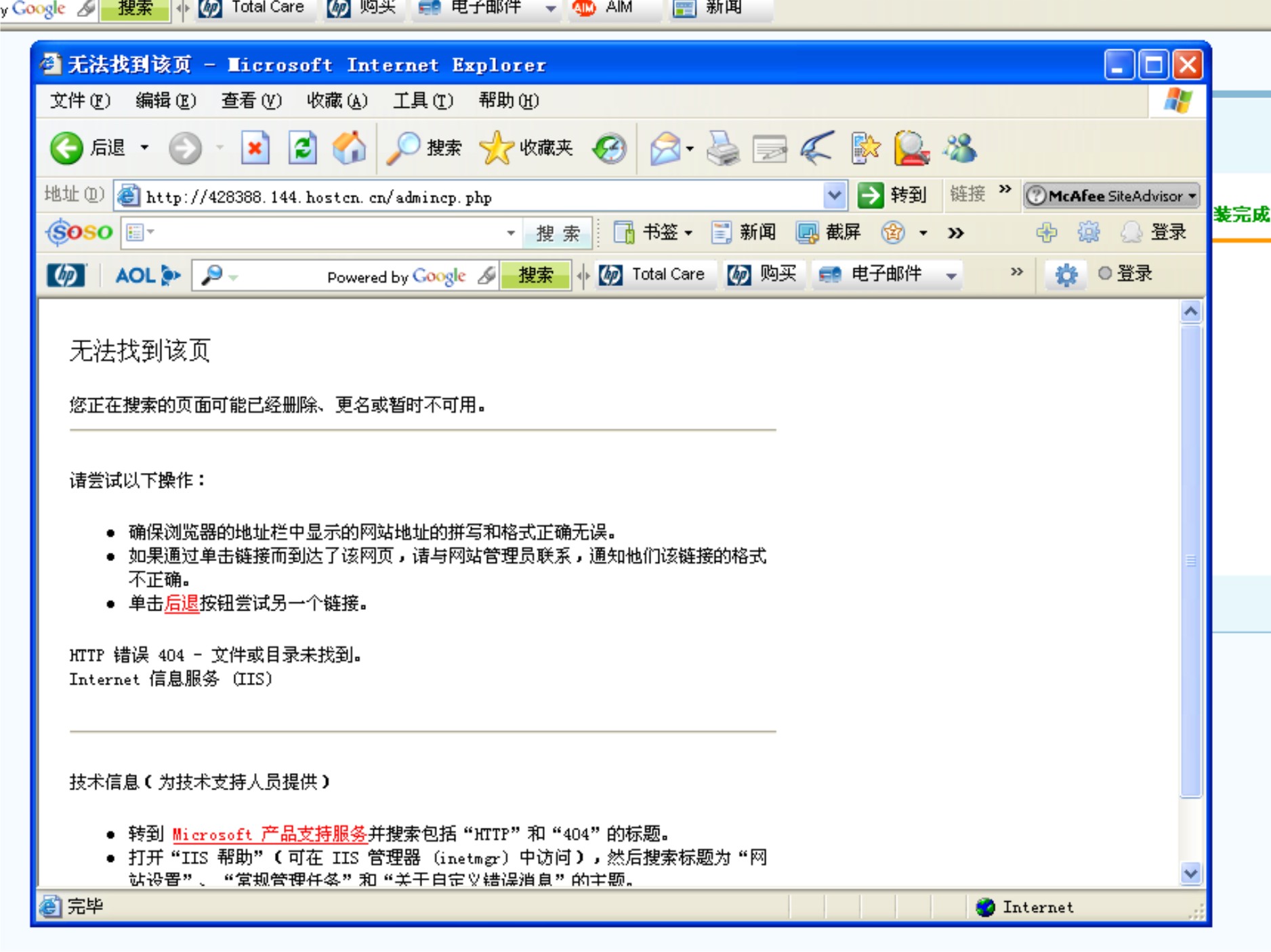Open McAfee SiteAdvisor dropdown
This screenshot has height=952, width=1271.
1192,196
